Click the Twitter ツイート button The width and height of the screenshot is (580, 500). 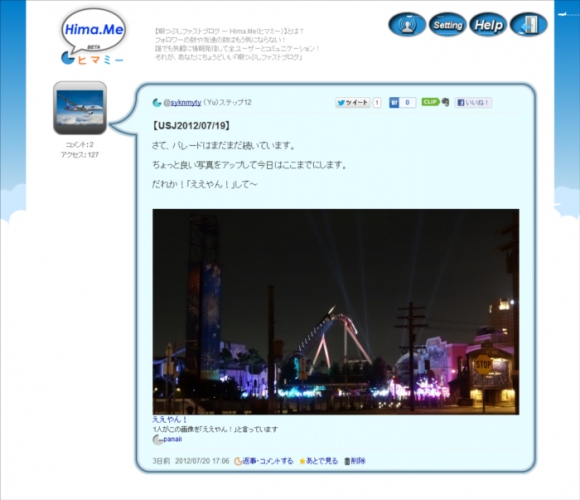(x=353, y=102)
